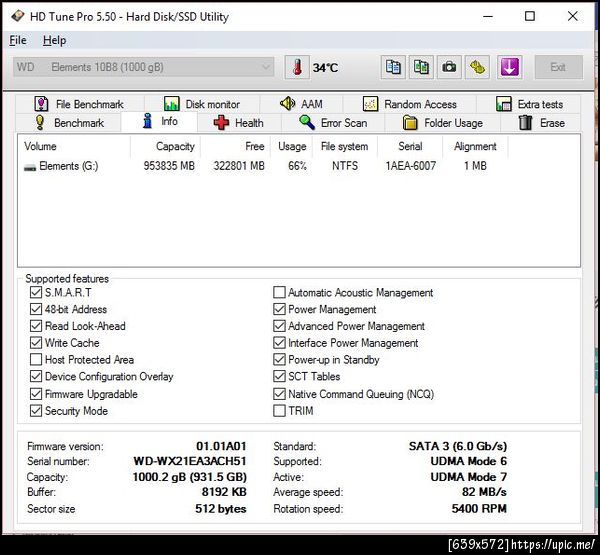600x555 pixels.
Task: Click the Volume column header
Action: (x=74, y=146)
